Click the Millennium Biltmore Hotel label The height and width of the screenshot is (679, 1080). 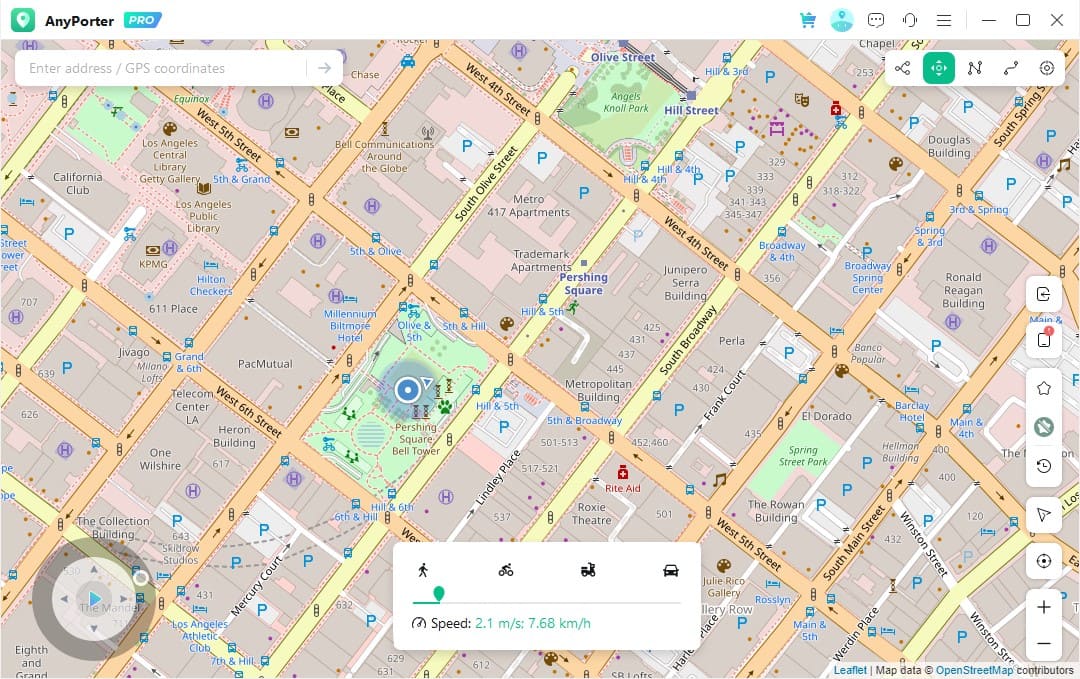(x=350, y=326)
